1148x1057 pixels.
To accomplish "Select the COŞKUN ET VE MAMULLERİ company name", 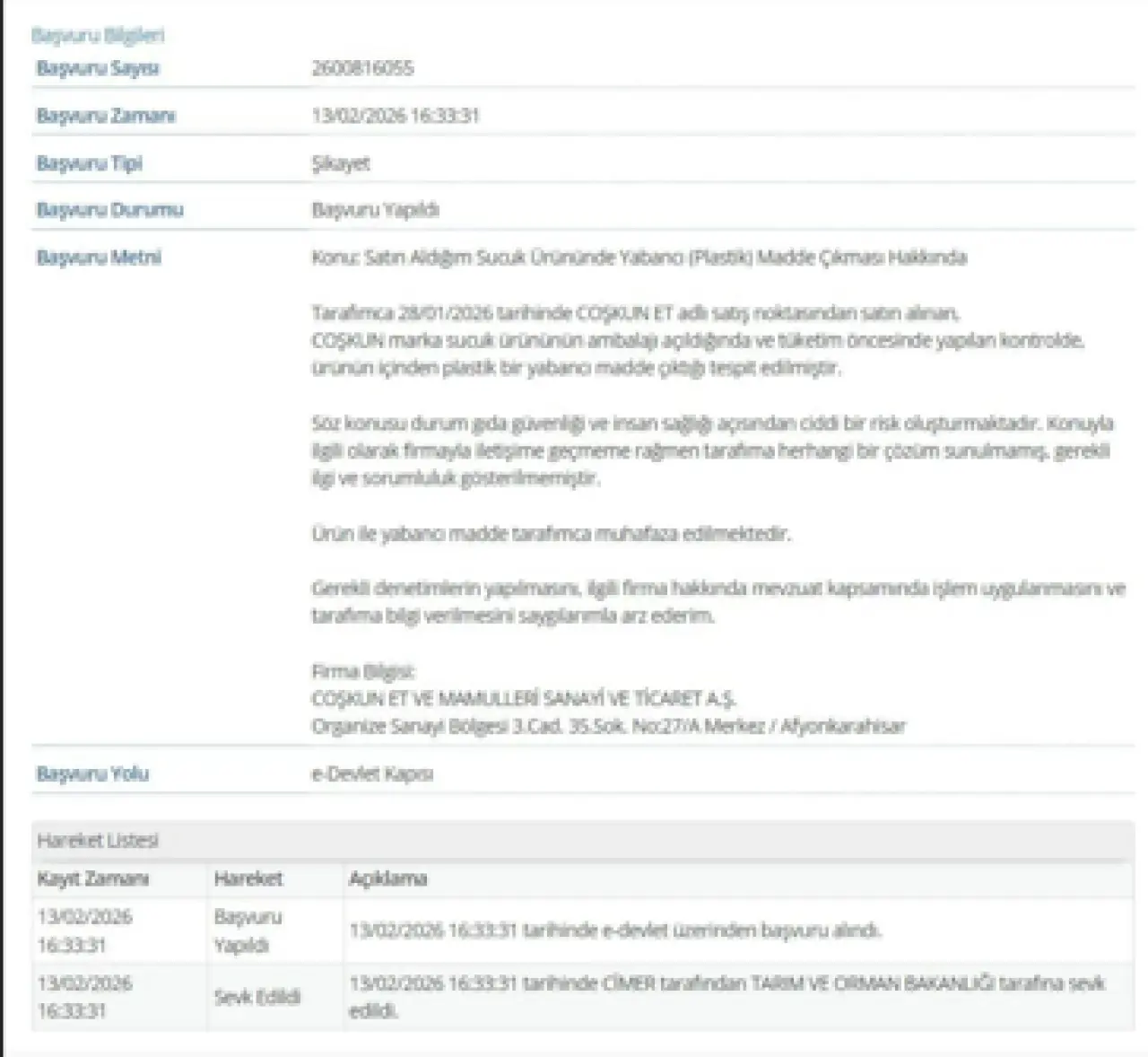I will tap(524, 699).
